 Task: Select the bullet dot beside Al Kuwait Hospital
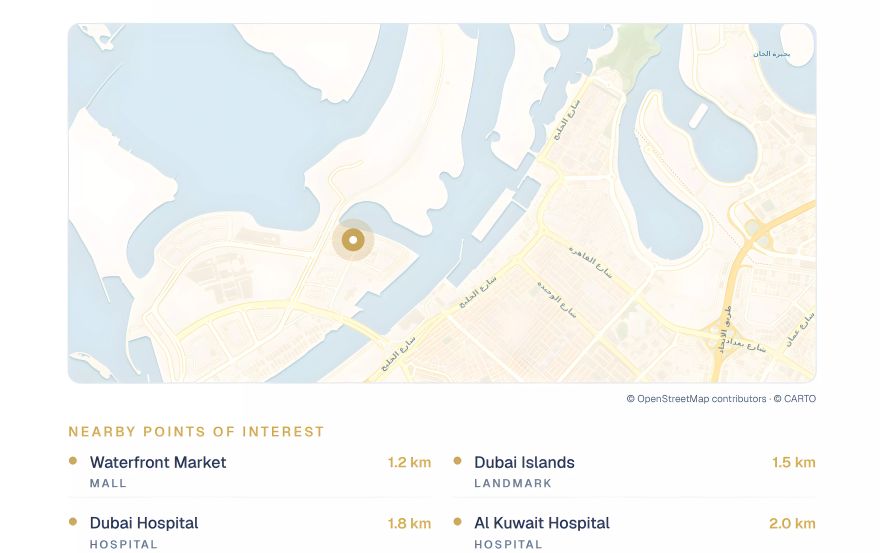457,522
